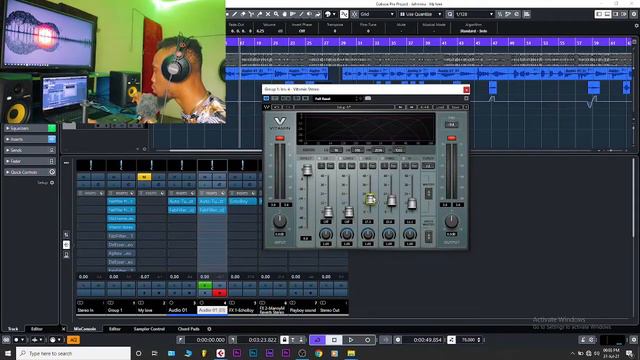Select the My love mixer channel label
640x360 pixels.
145,310
